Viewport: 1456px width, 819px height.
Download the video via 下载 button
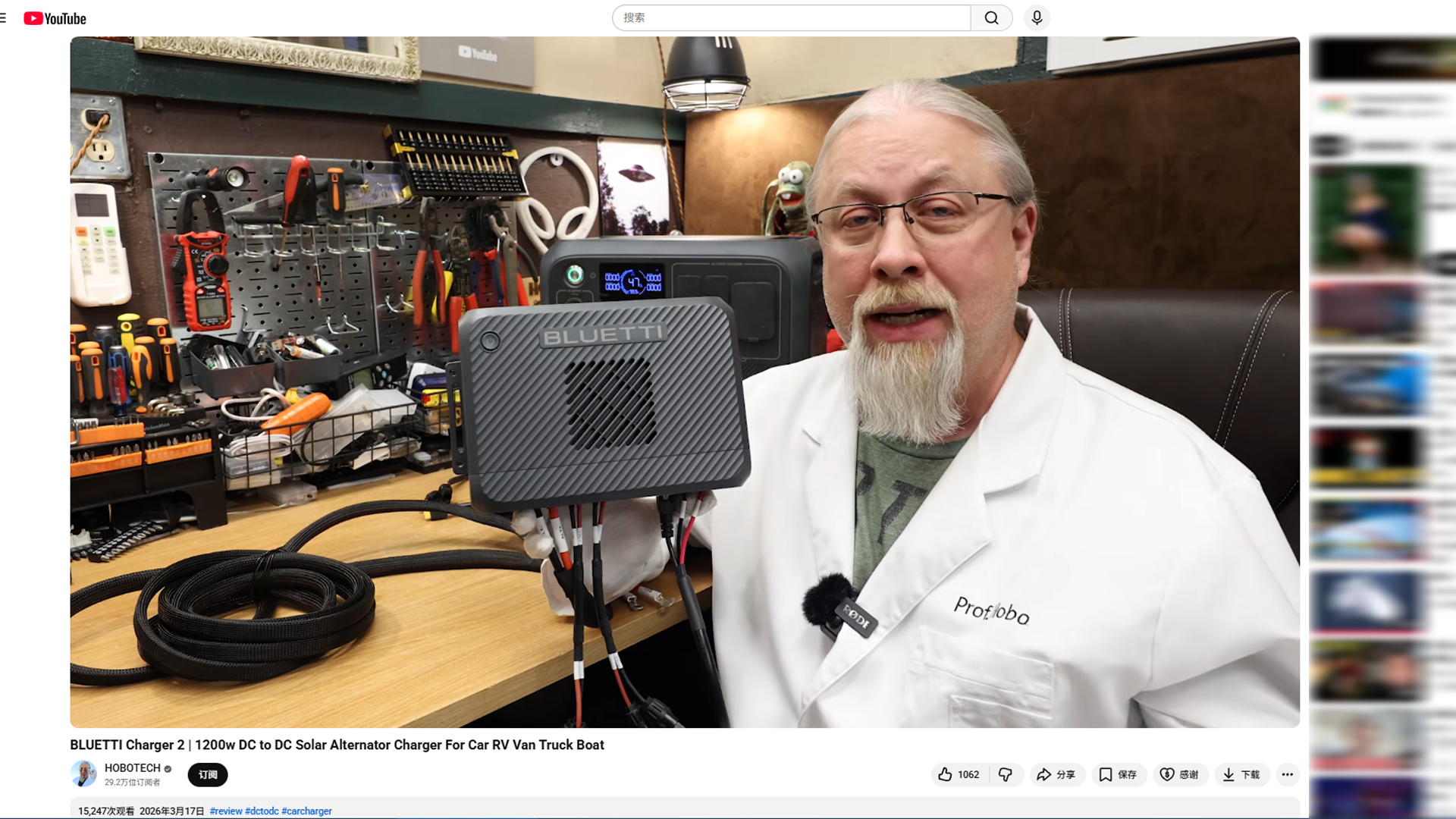(1241, 774)
